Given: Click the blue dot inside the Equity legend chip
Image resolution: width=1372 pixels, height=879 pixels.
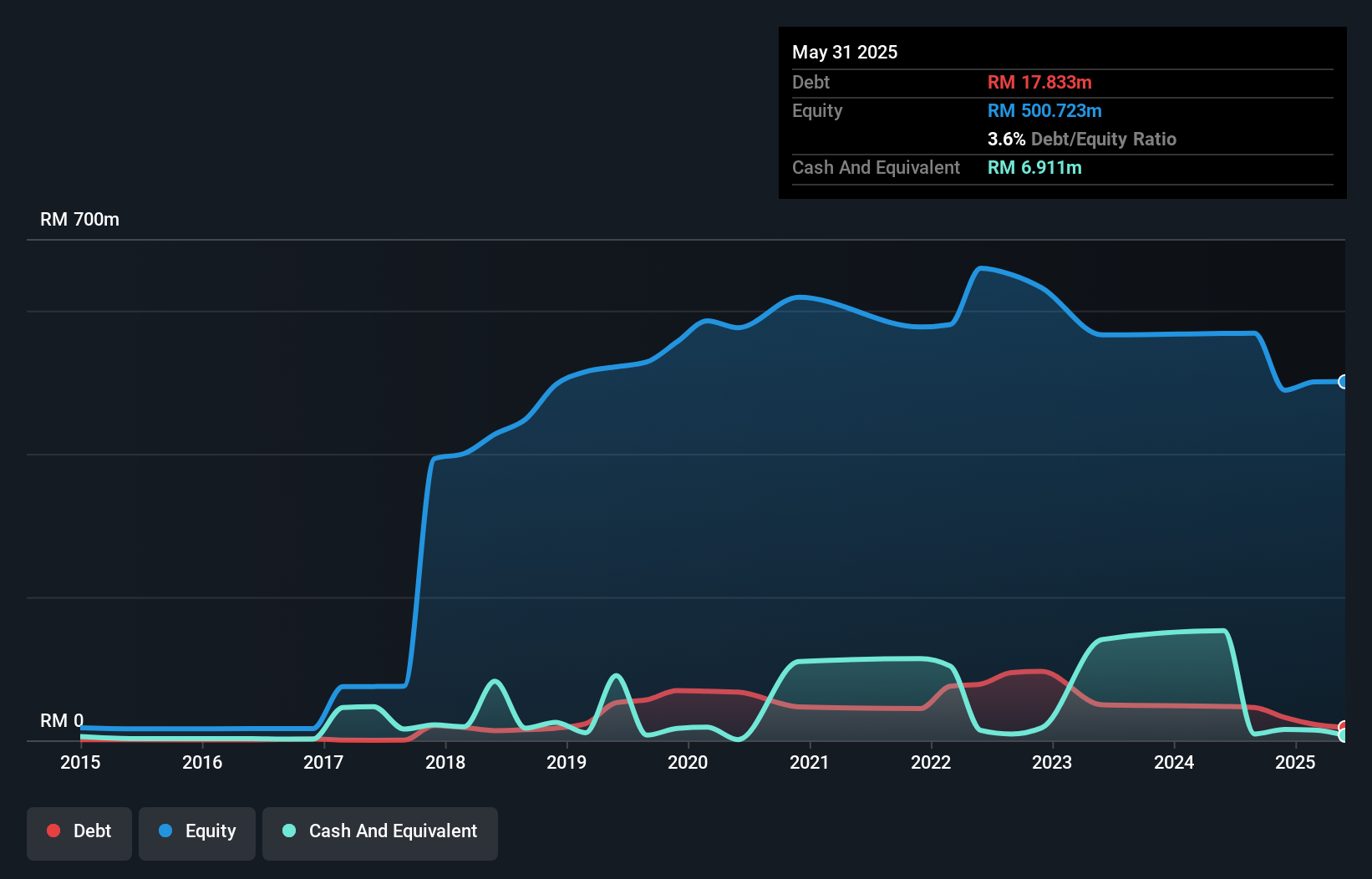Looking at the screenshot, I should (168, 831).
